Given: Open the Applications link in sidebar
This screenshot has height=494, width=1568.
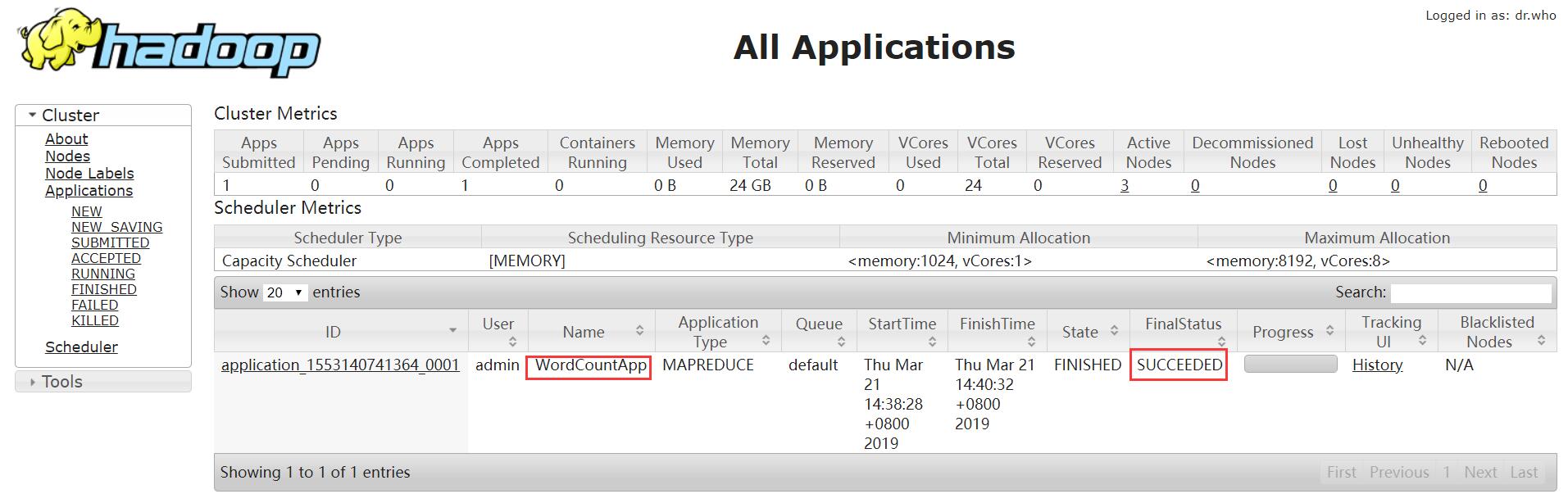Looking at the screenshot, I should 89,191.
